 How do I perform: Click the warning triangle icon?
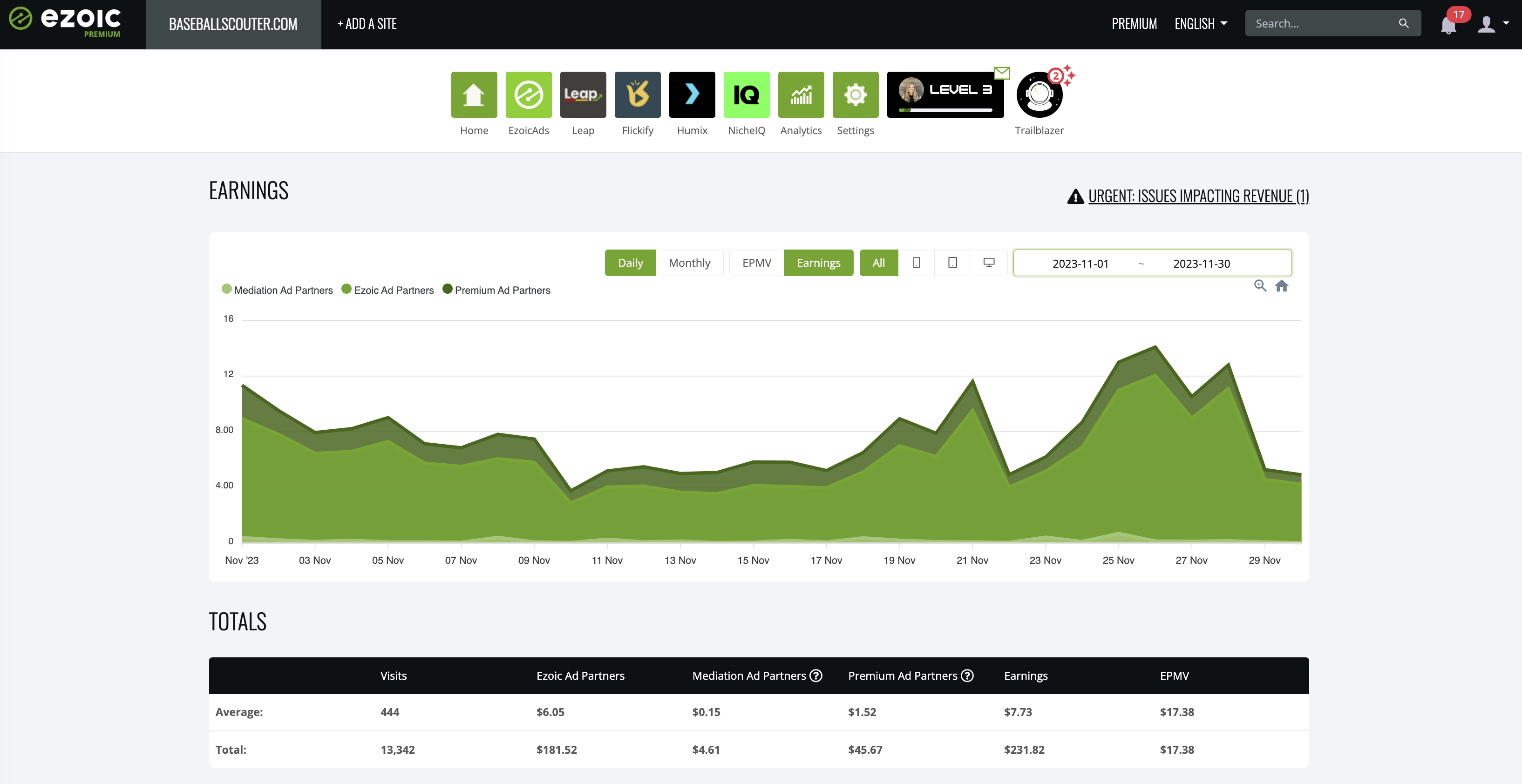coord(1075,197)
